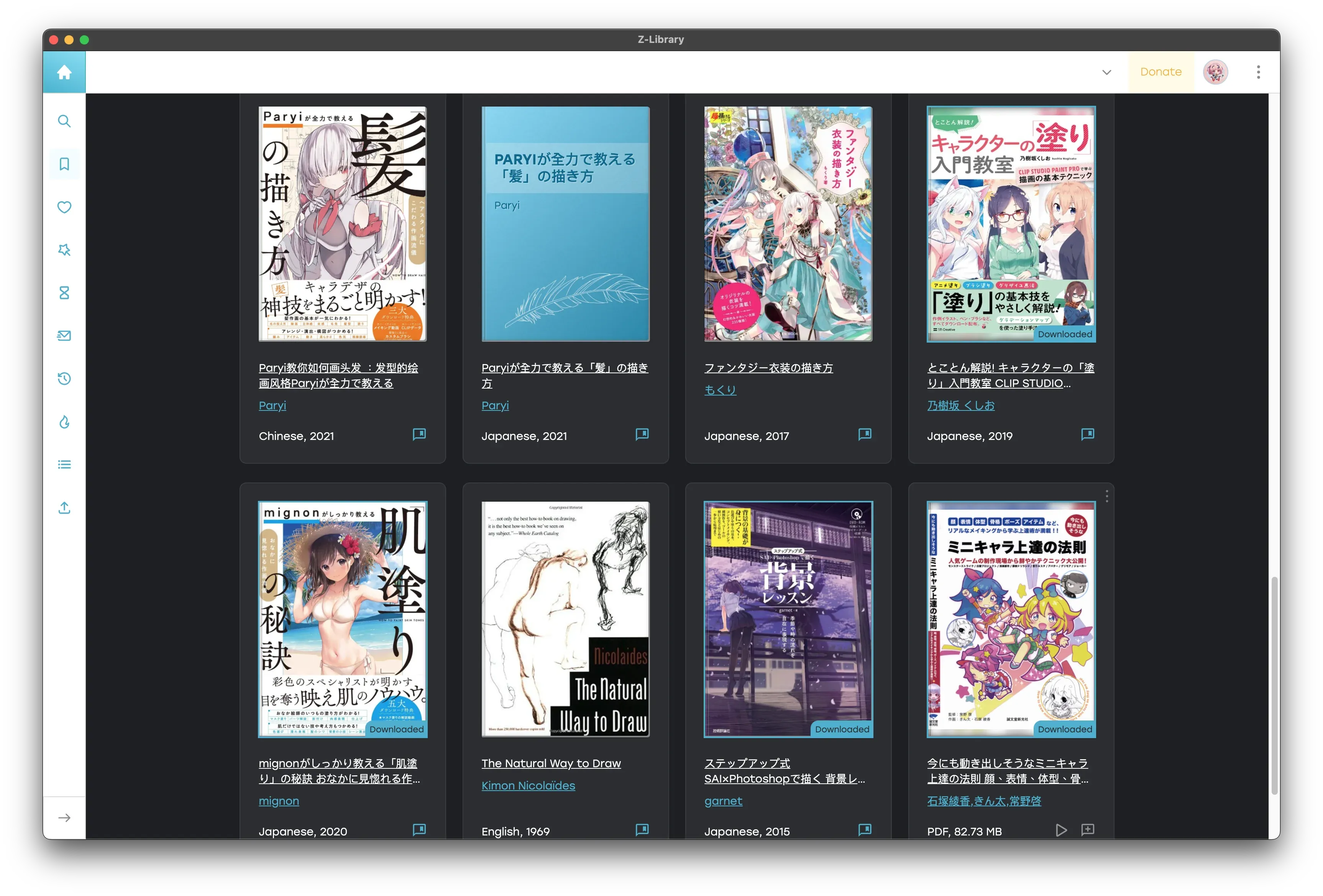Click the vertical scrollbar on right
The height and width of the screenshot is (896, 1323).
[1274, 685]
